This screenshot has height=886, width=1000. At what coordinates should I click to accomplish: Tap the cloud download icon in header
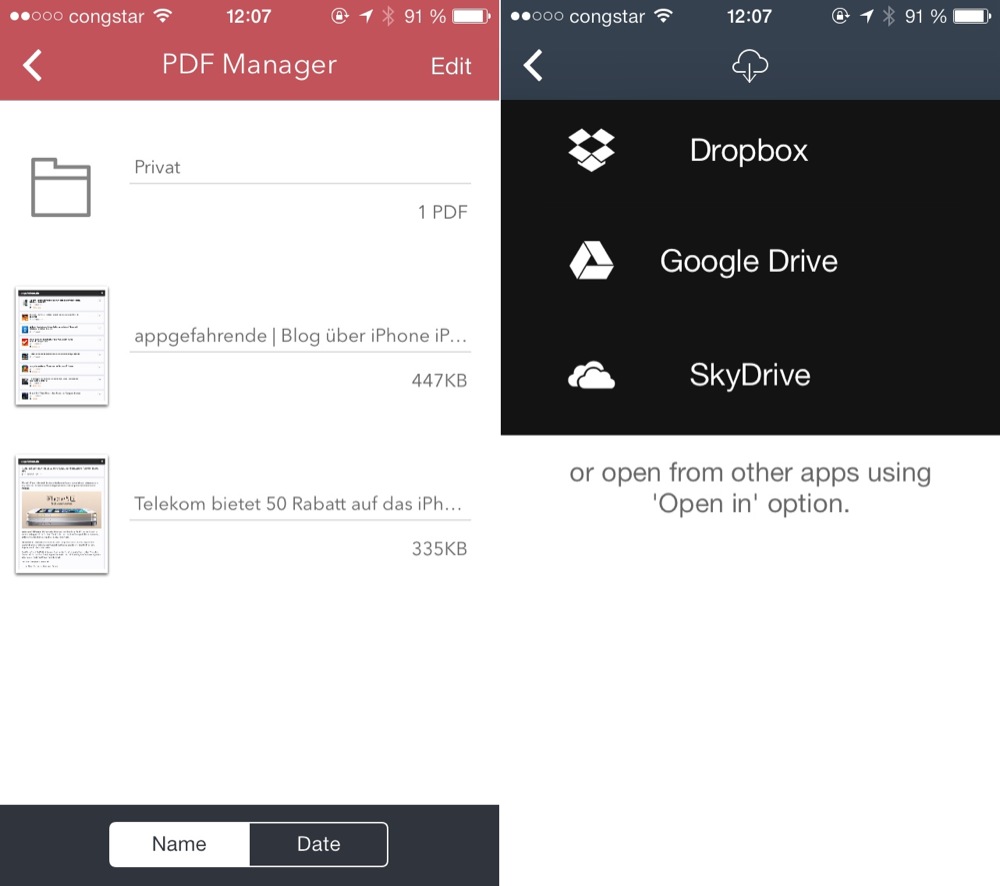(x=750, y=67)
